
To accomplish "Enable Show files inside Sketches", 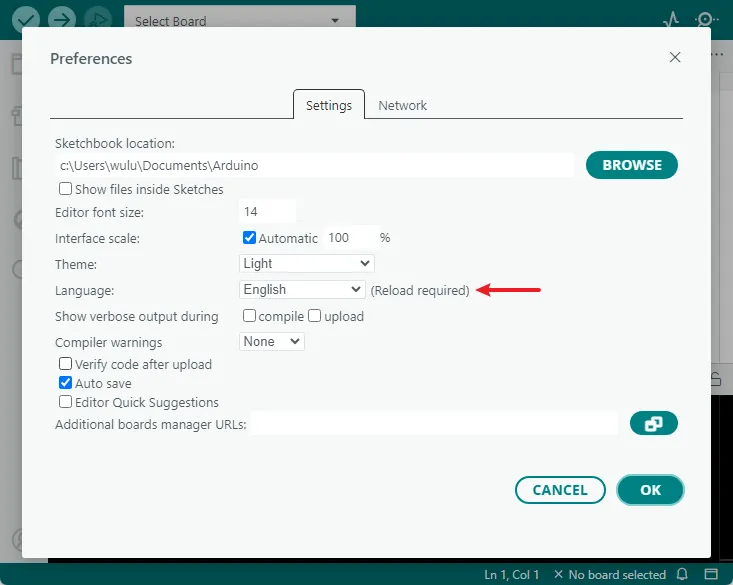I will [66, 189].
